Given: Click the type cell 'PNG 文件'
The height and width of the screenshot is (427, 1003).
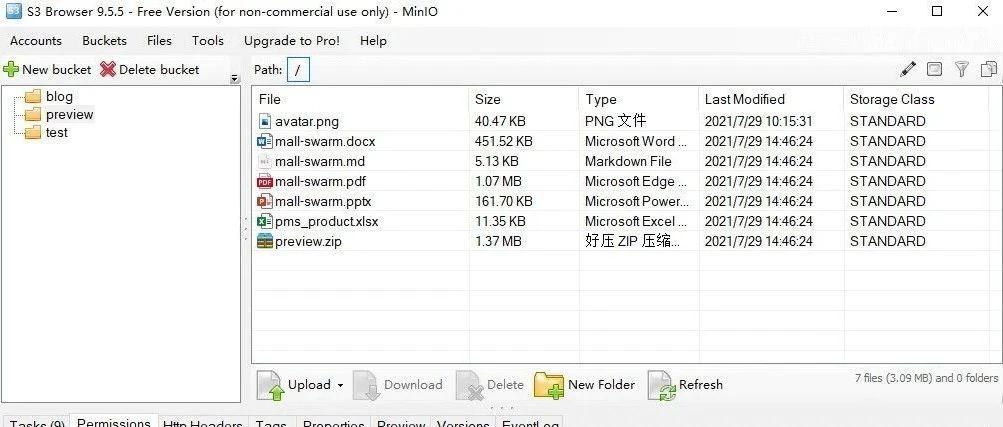Looking at the screenshot, I should [x=615, y=121].
